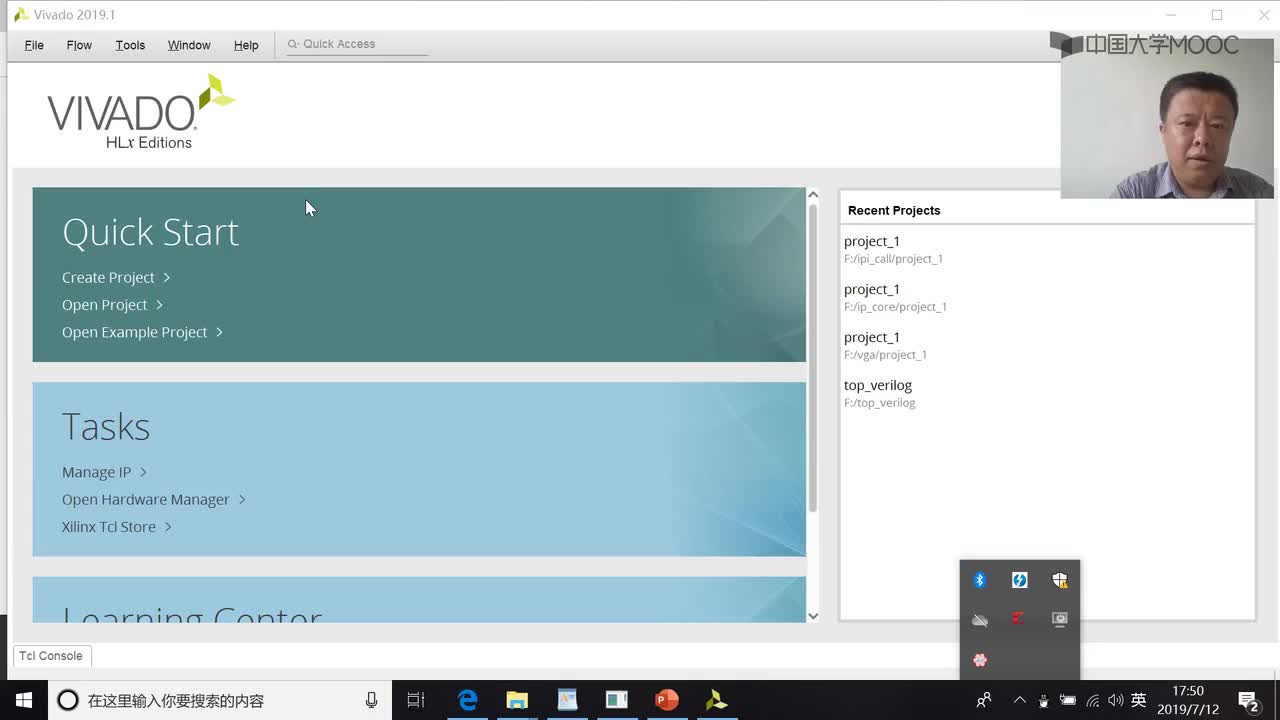Click the Windows taskbar search box

[220, 700]
